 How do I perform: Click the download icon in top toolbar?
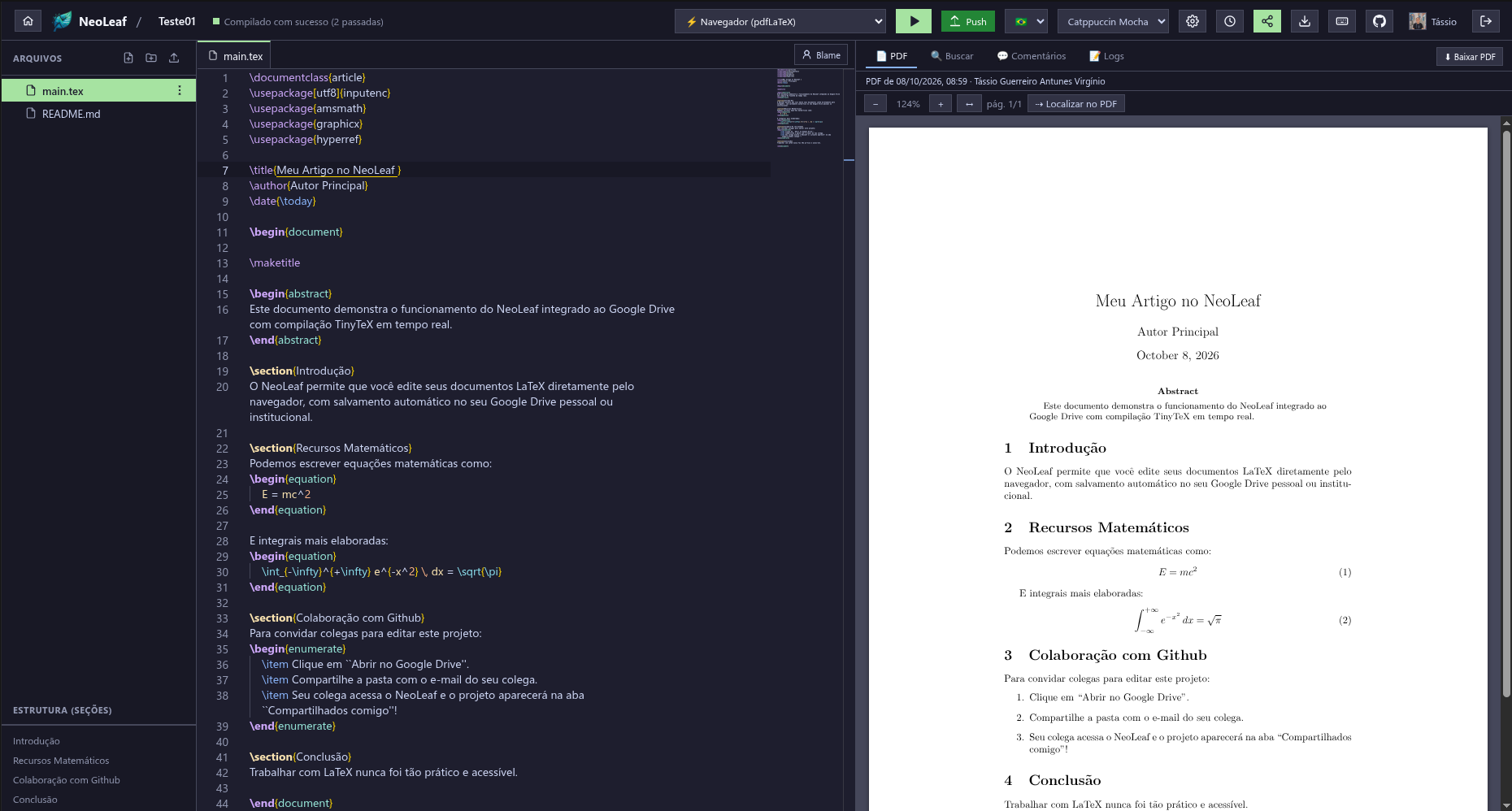tap(1305, 21)
